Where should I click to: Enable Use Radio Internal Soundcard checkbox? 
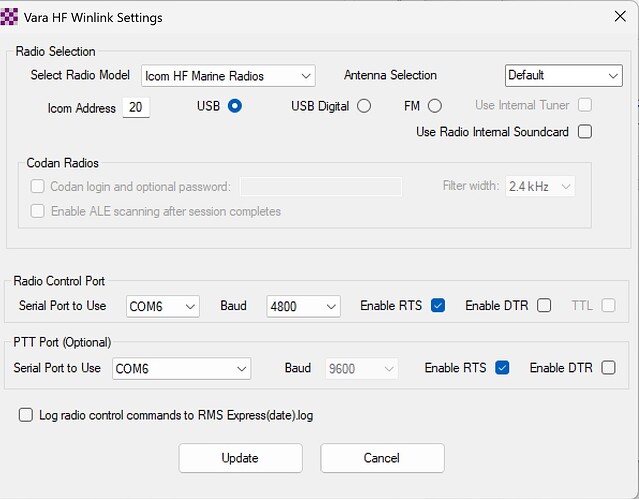pos(585,131)
